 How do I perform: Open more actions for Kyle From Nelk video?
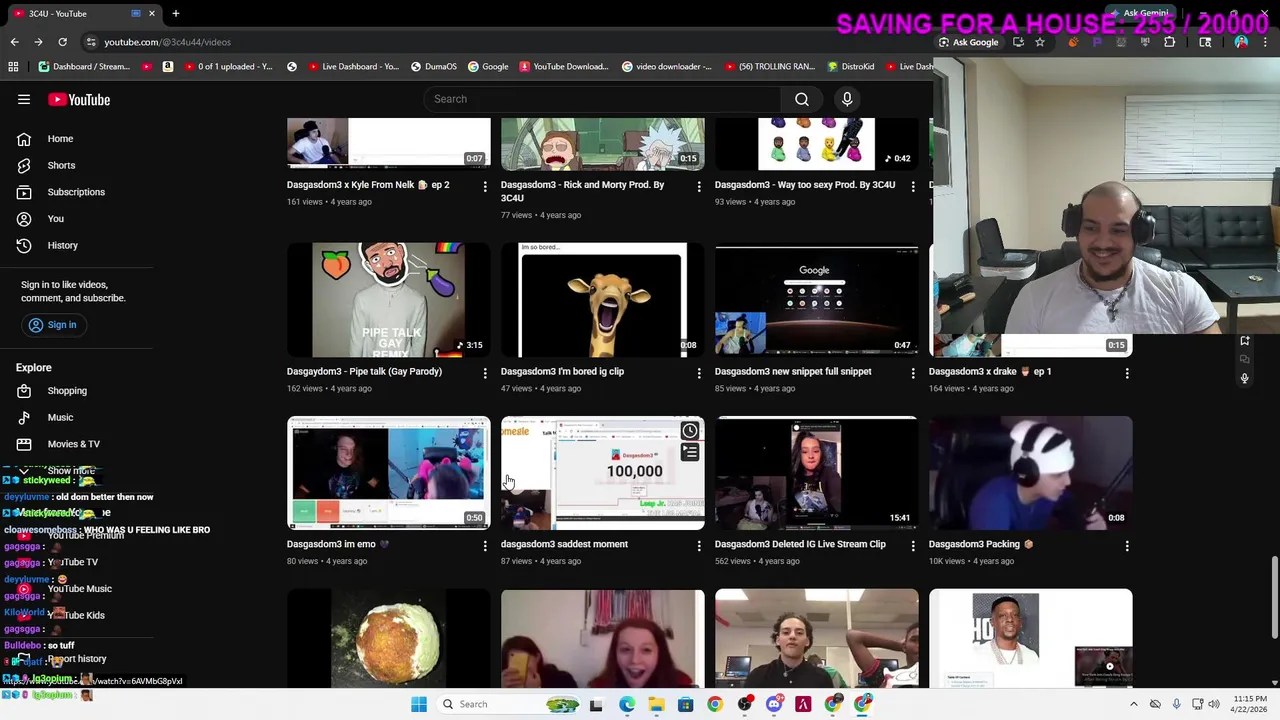(485, 187)
